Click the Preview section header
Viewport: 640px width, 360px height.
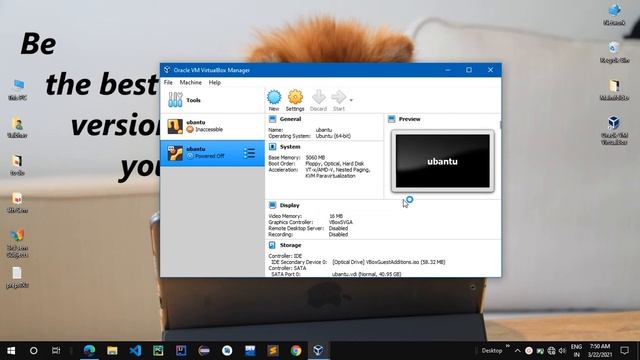[x=409, y=119]
